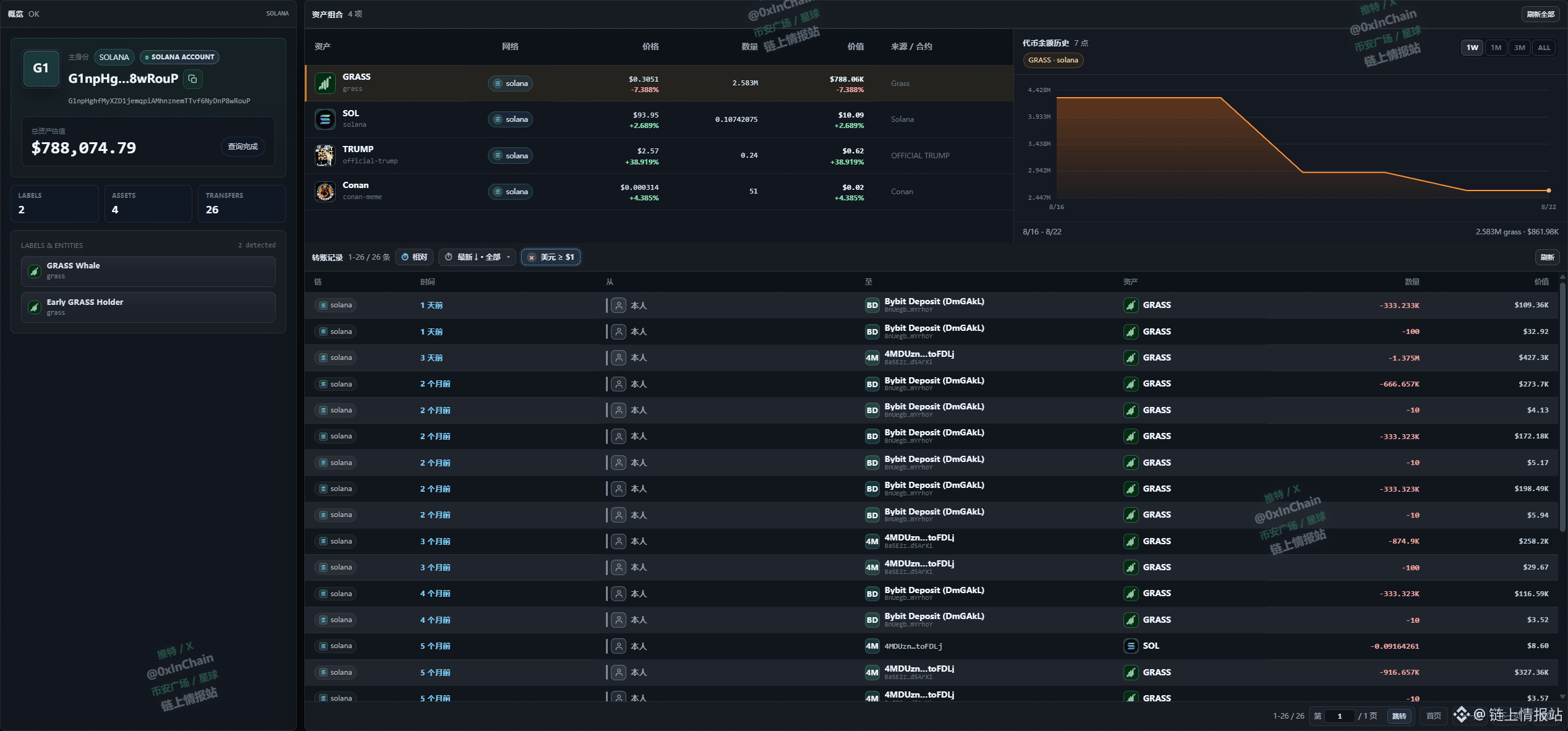Click the GRASS Whale label icon
The height and width of the screenshot is (731, 1568).
tap(35, 271)
